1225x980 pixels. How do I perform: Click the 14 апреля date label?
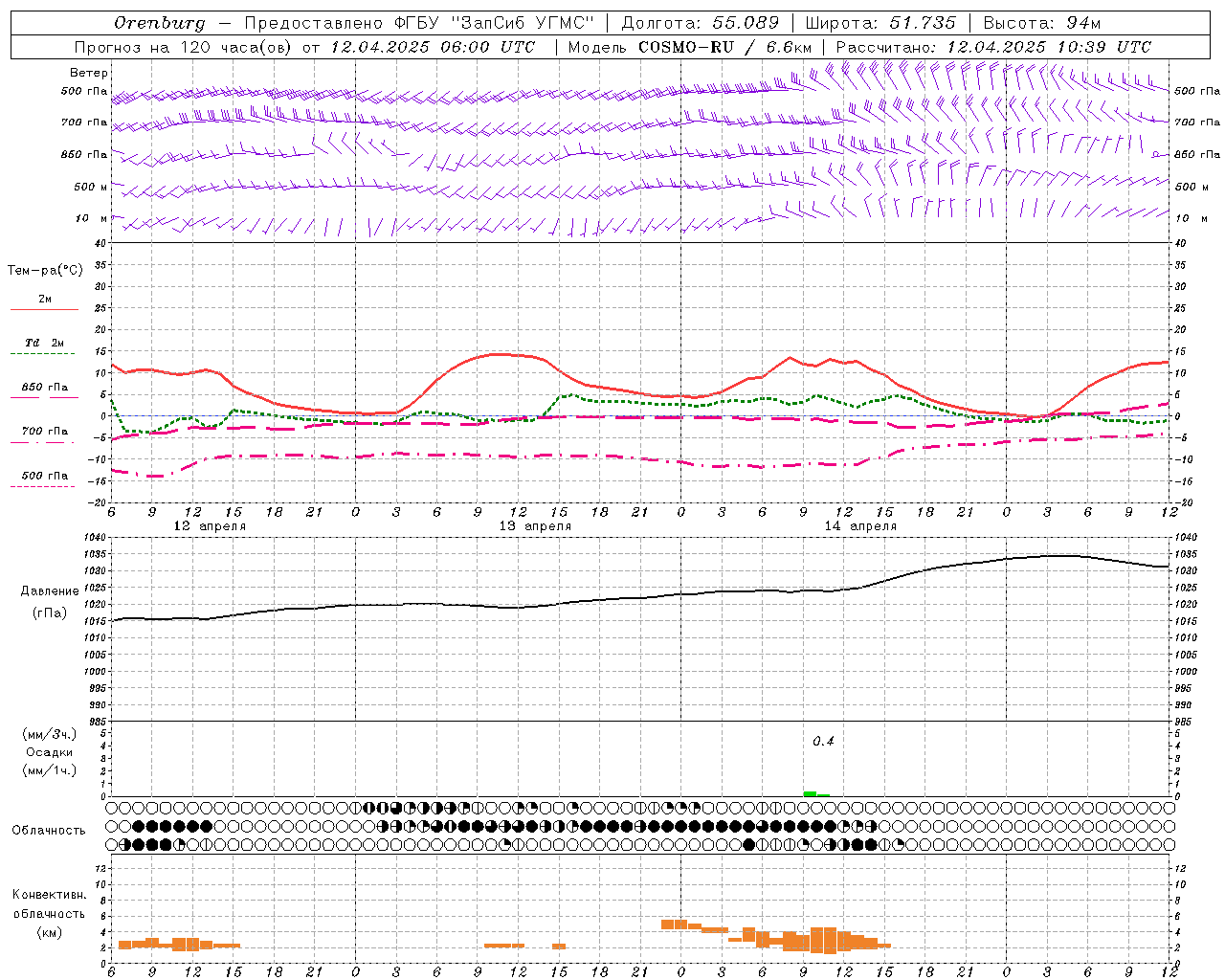(860, 526)
